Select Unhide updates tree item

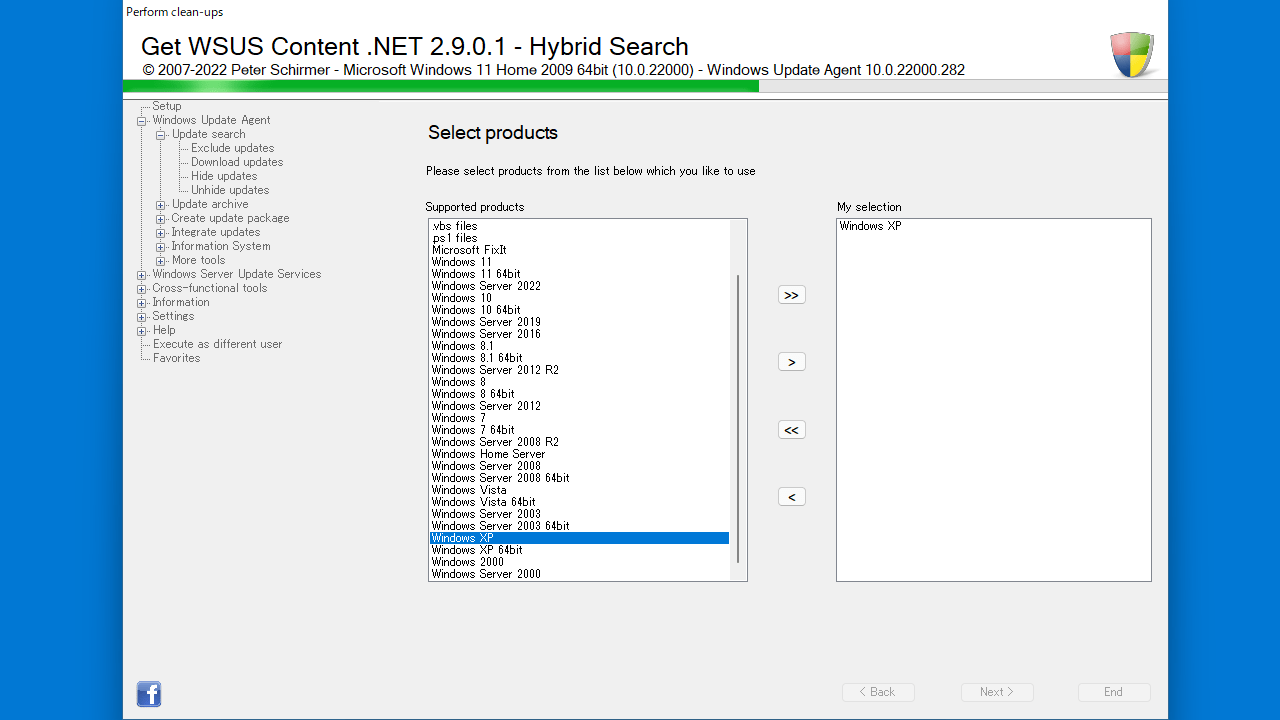[x=230, y=190]
